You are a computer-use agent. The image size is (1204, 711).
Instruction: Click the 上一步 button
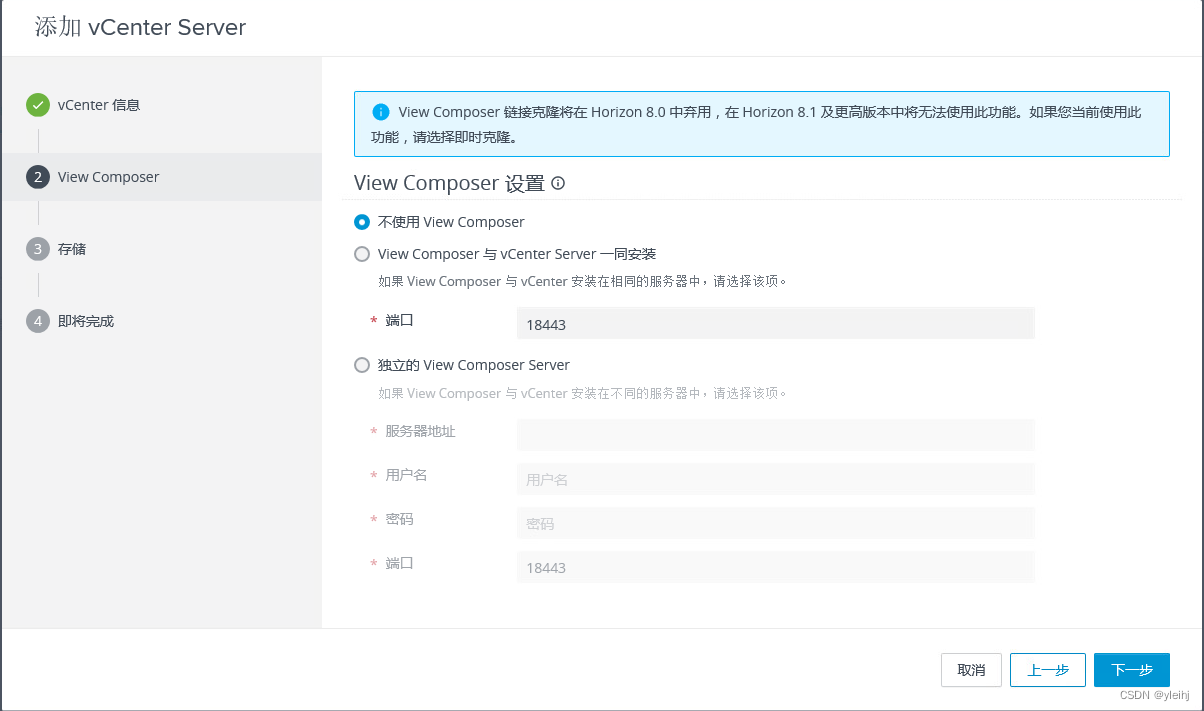coord(1048,670)
